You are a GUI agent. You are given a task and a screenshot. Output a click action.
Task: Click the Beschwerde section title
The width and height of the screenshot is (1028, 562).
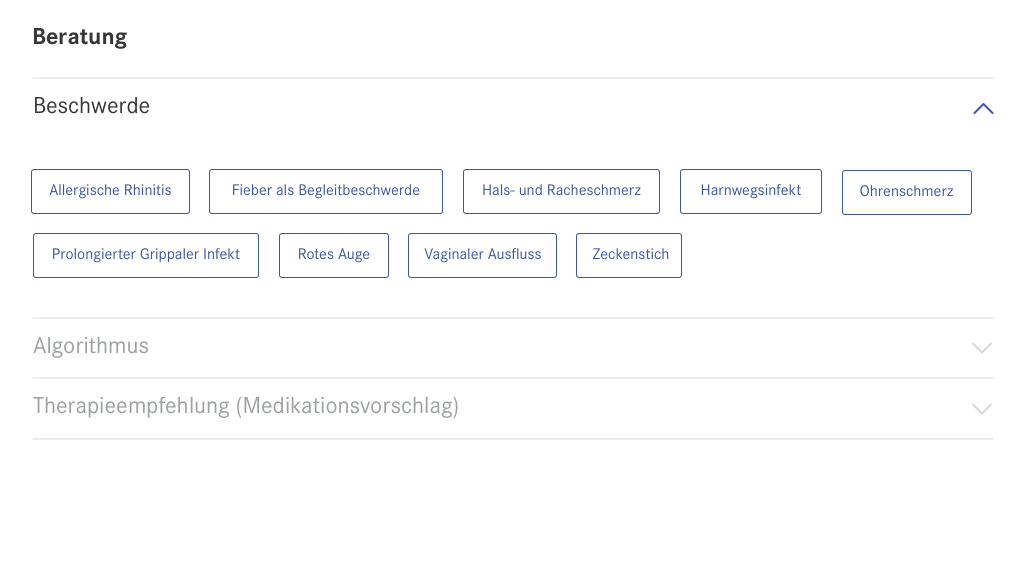(x=92, y=106)
